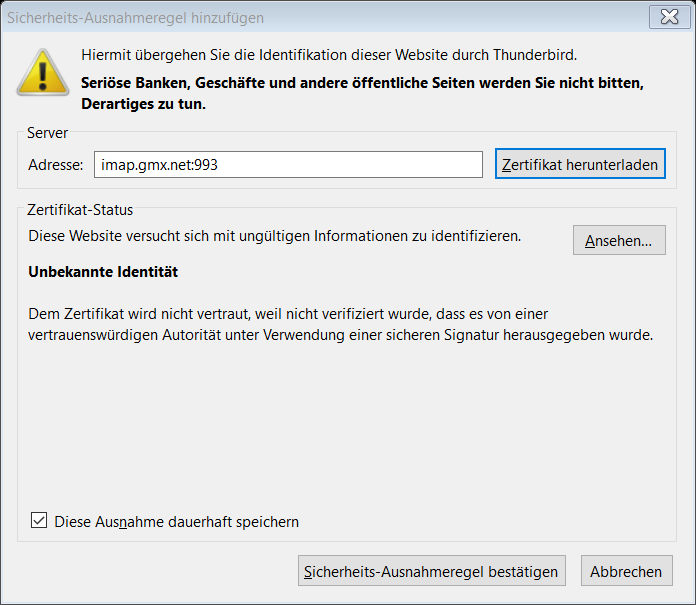Image resolution: width=696 pixels, height=605 pixels.
Task: Confirm with Sicherheits-Ausnahmeregel bestätigen
Action: point(431,571)
